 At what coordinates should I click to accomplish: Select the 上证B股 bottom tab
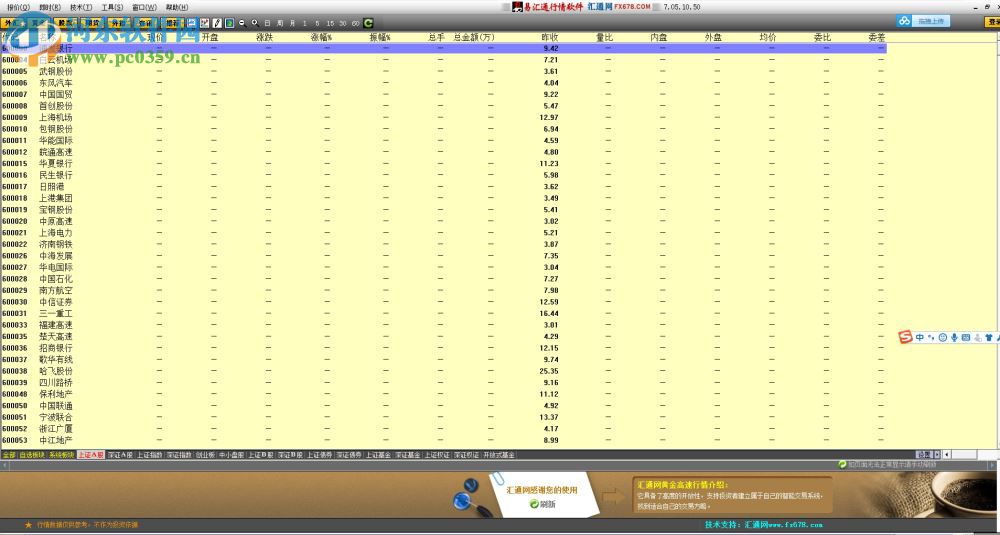[261, 455]
